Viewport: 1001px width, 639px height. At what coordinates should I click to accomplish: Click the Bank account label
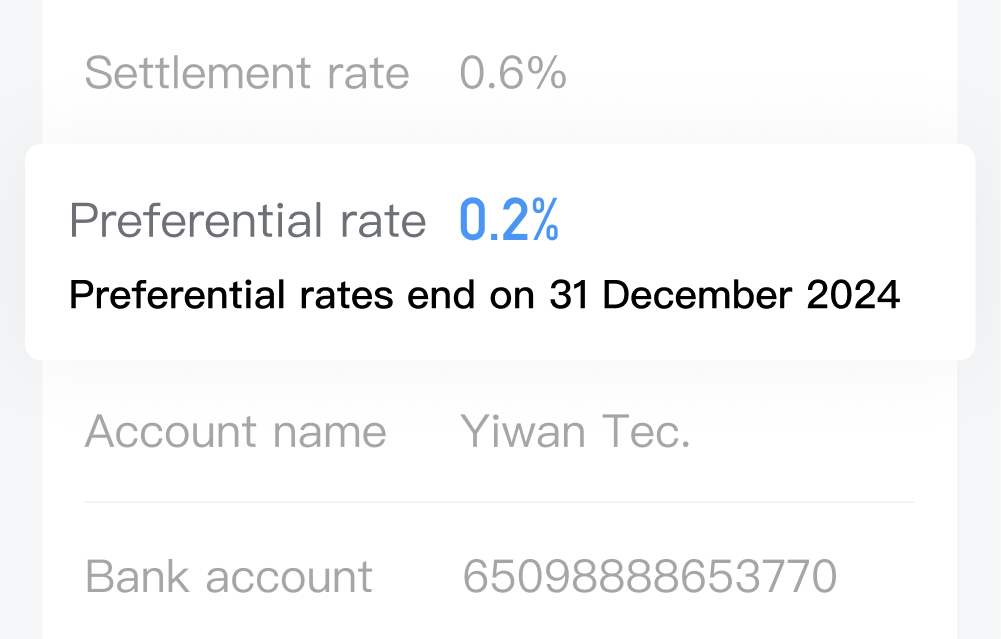click(229, 576)
